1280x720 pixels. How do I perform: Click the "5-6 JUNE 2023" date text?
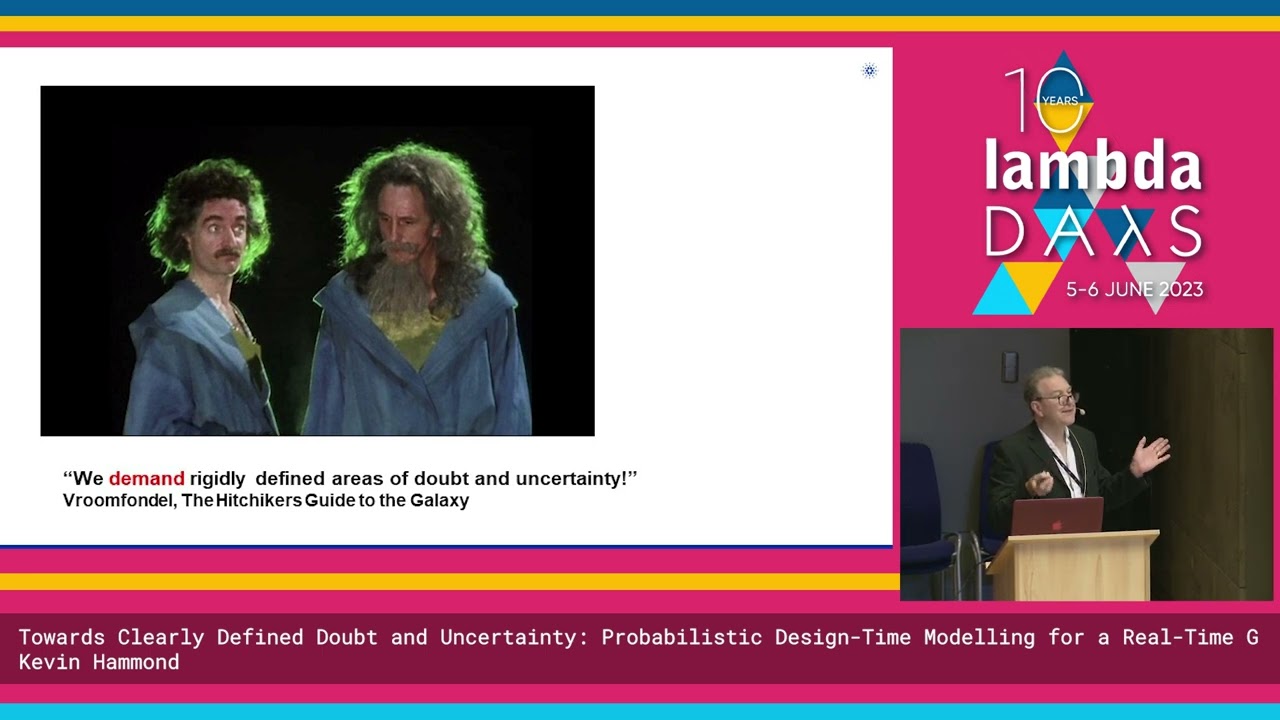1134,290
